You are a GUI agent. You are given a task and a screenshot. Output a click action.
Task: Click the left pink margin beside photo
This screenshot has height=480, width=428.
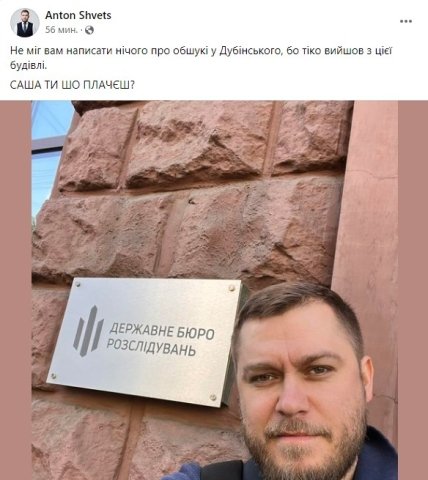coord(16,290)
